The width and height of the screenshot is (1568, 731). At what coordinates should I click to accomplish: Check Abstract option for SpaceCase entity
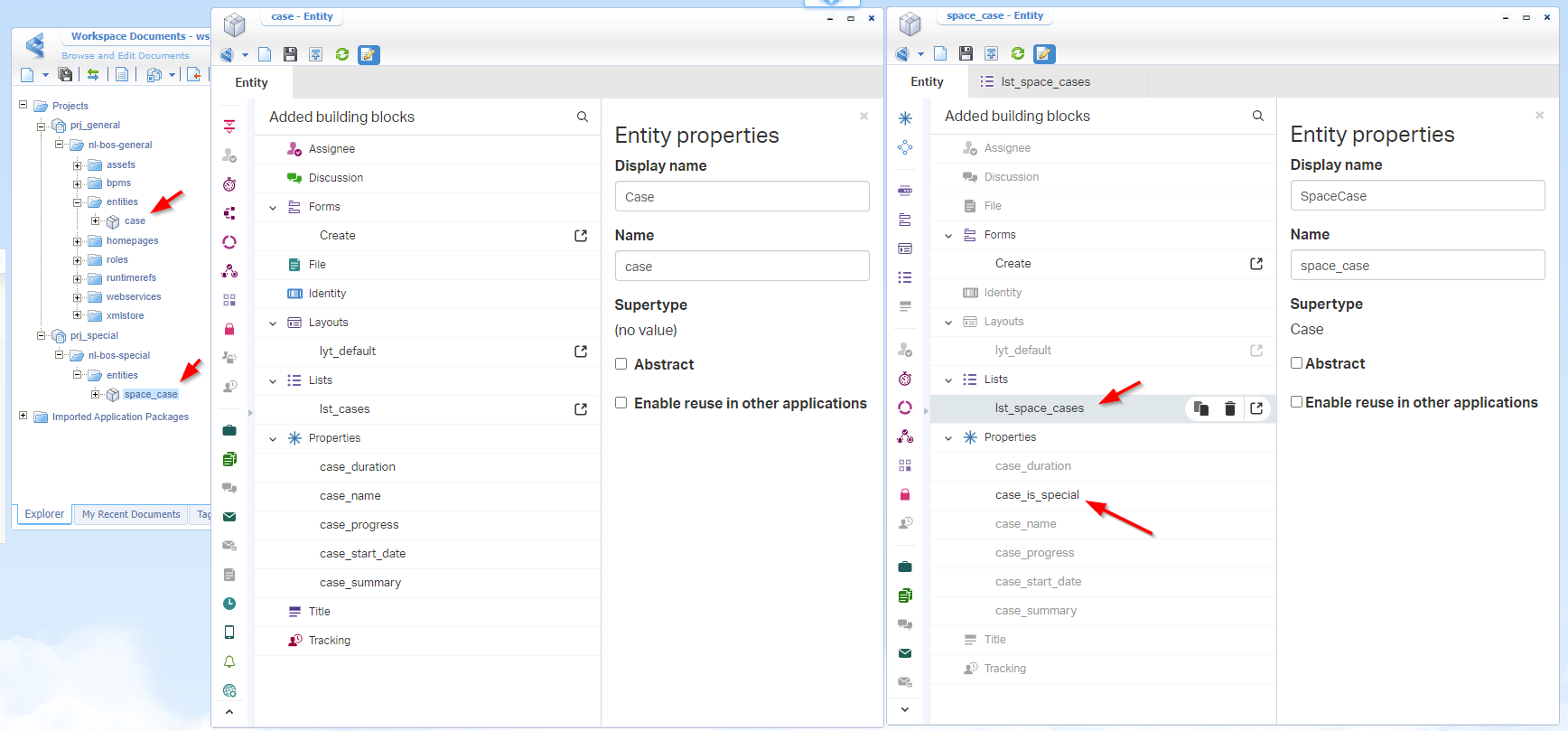(1297, 363)
